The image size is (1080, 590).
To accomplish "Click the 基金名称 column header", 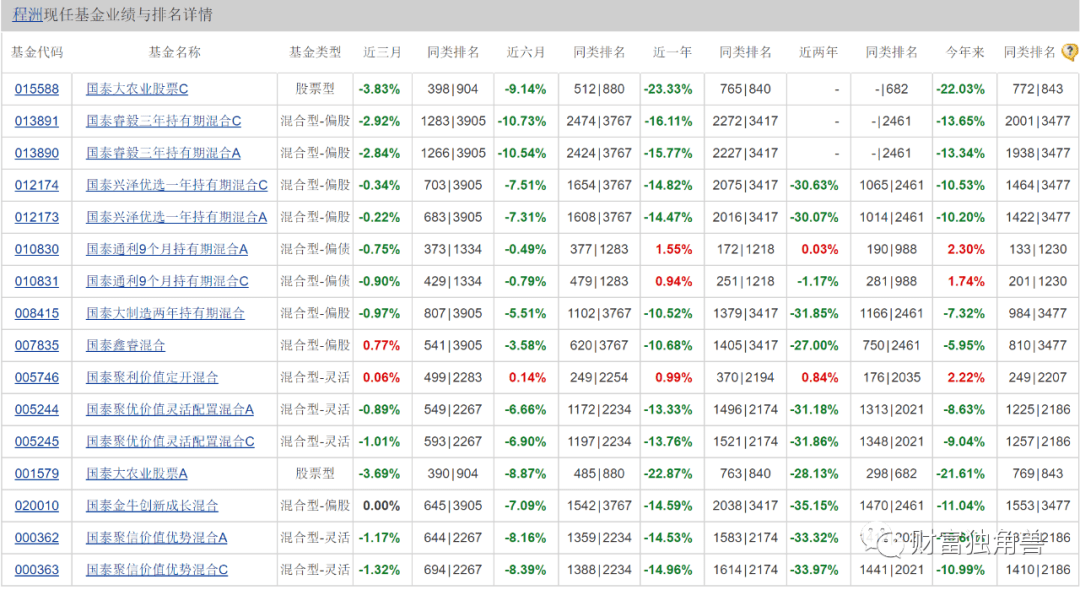I will [x=175, y=52].
